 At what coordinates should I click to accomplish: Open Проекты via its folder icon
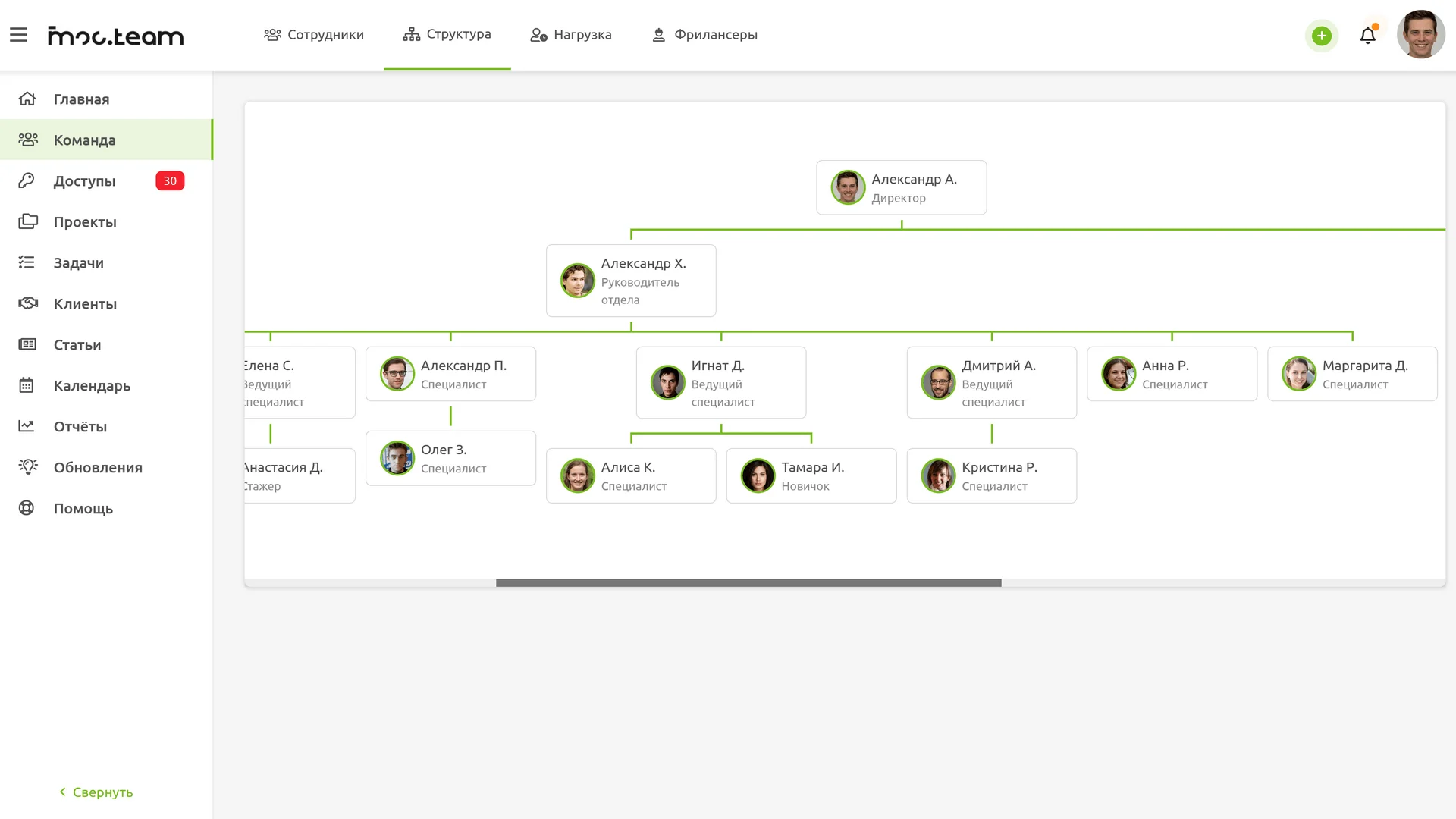click(27, 221)
